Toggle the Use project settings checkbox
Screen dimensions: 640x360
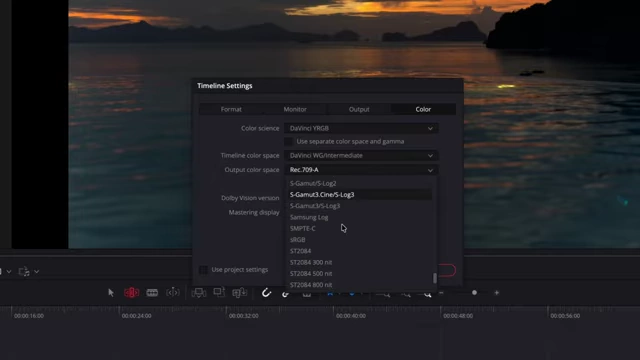click(203, 270)
